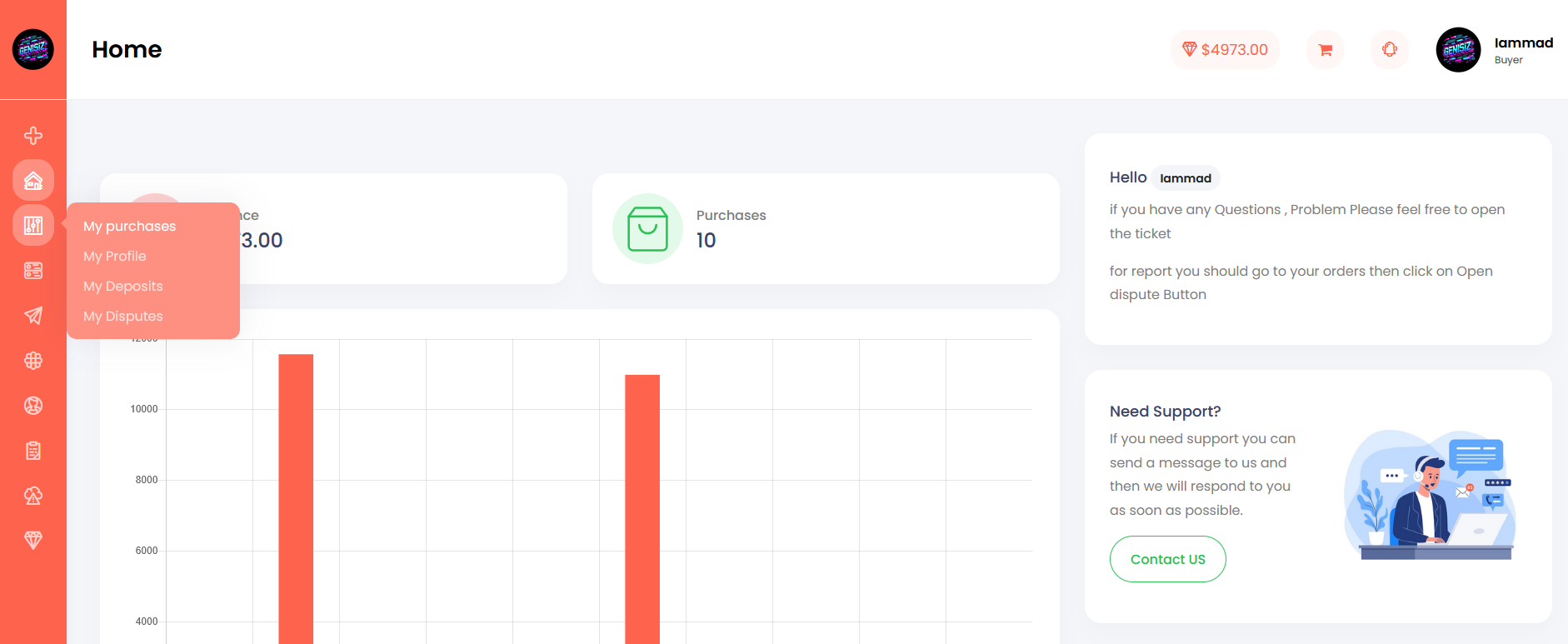Click the Genisiz logo at sidebar top
Image resolution: width=1568 pixels, height=644 pixels.
click(x=33, y=49)
